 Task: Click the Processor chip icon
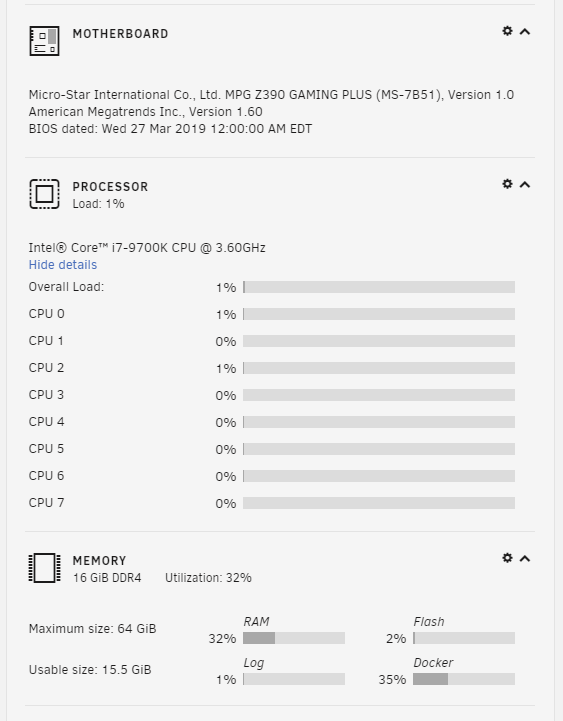[x=44, y=194]
